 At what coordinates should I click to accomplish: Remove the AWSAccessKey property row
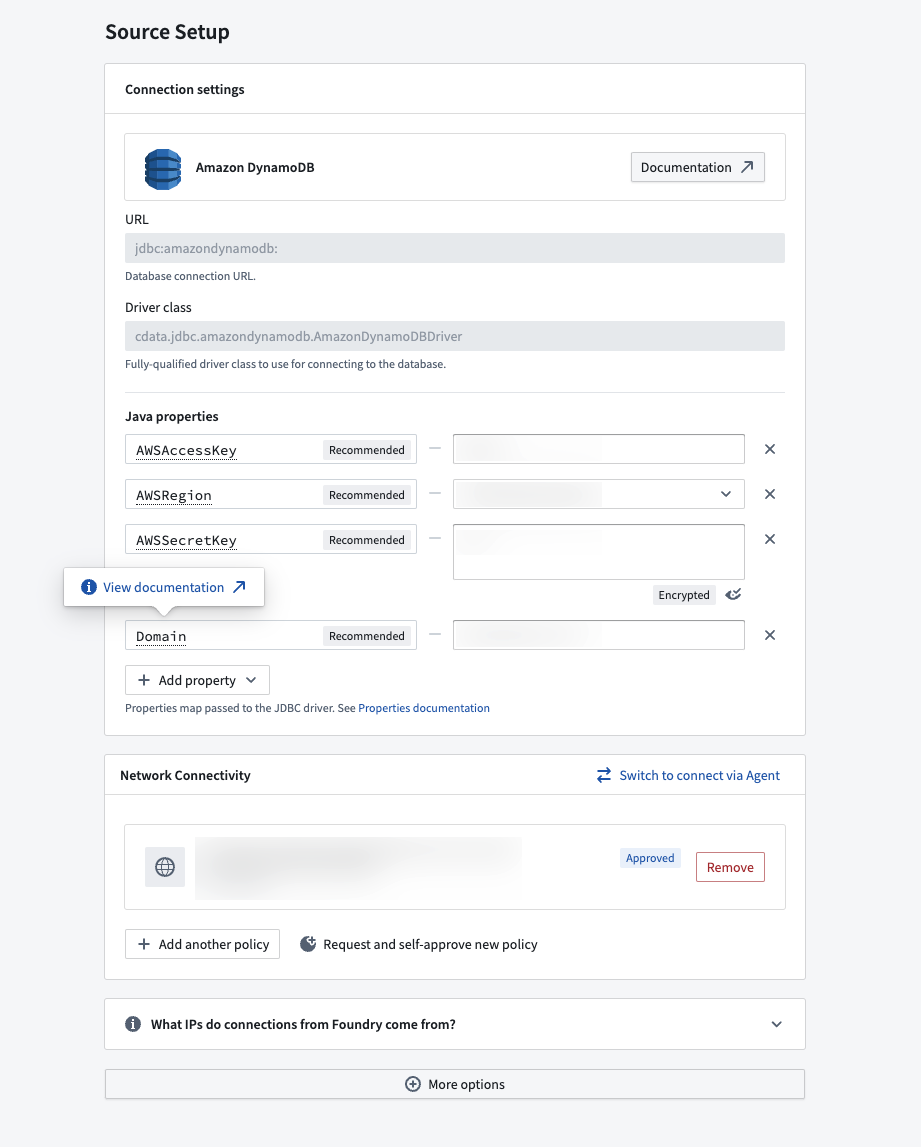point(770,449)
